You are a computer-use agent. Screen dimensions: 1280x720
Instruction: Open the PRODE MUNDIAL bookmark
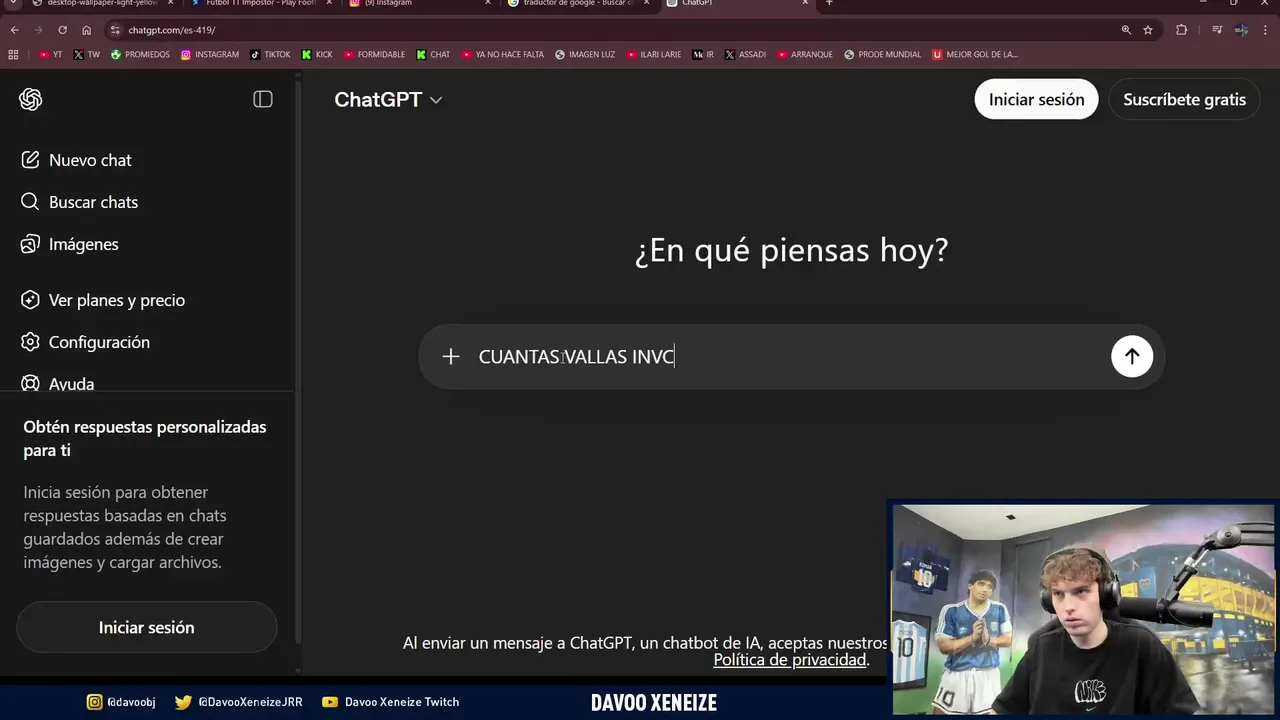[x=882, y=54]
